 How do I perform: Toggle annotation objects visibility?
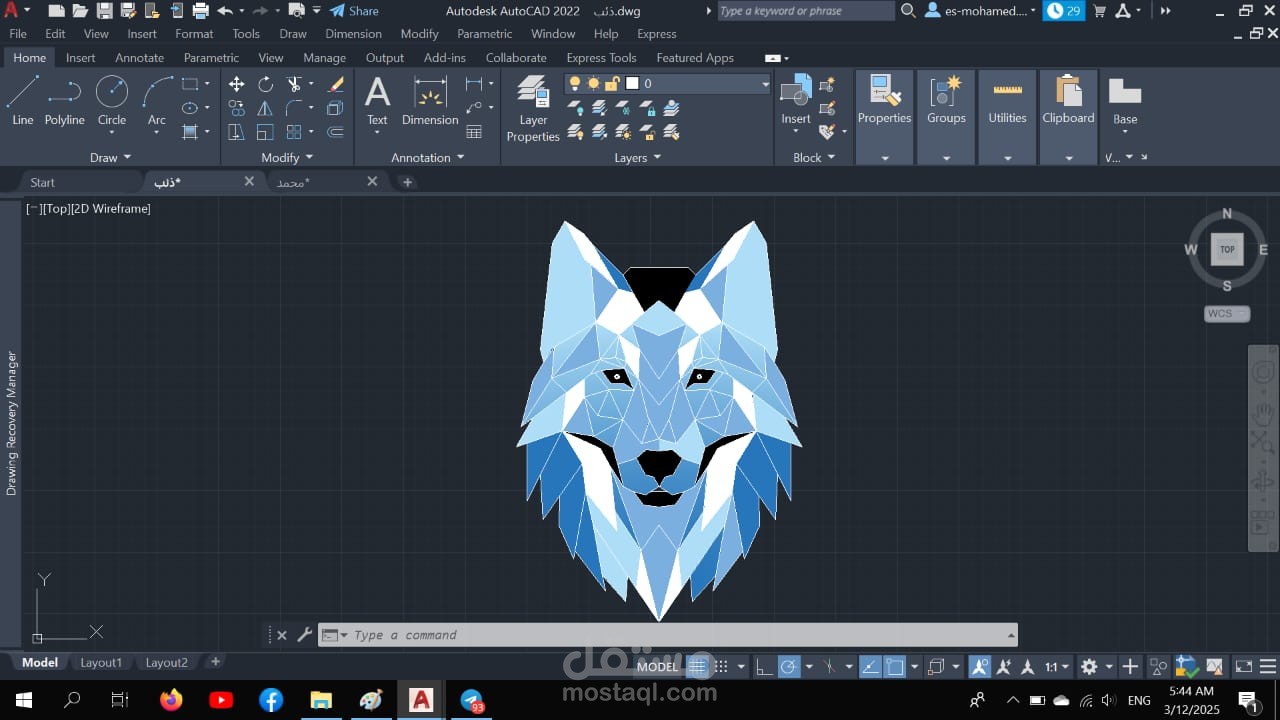pyautogui.click(x=980, y=667)
